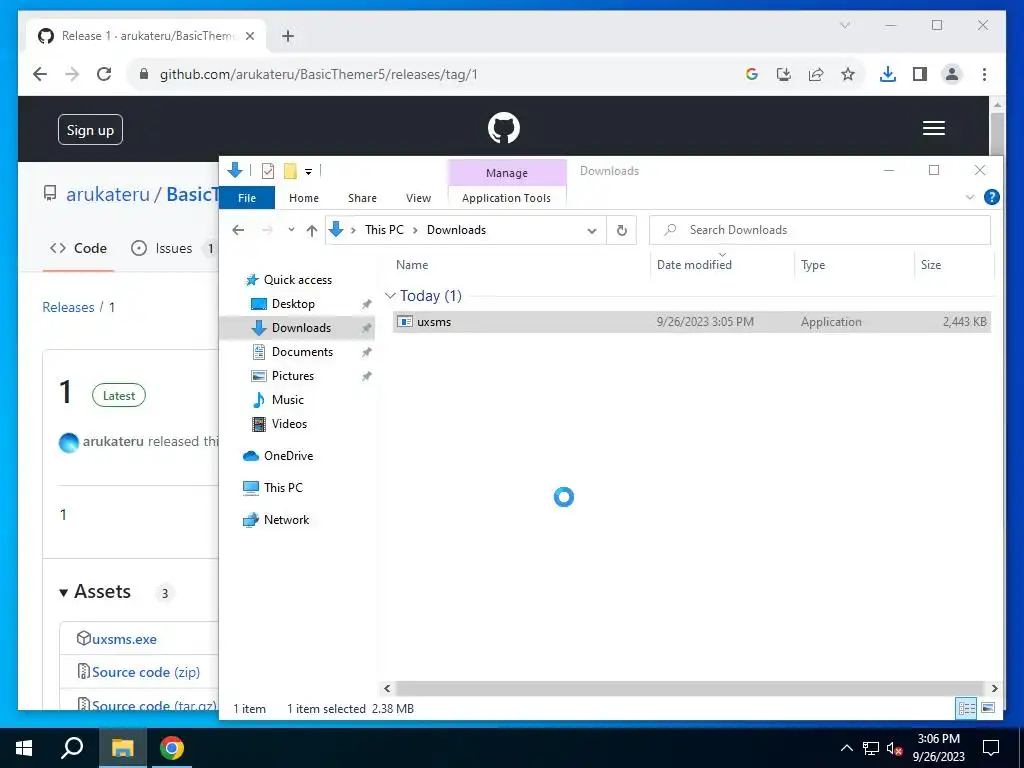
Task: Click the Explorer horizontal scrollbar
Action: [x=690, y=688]
